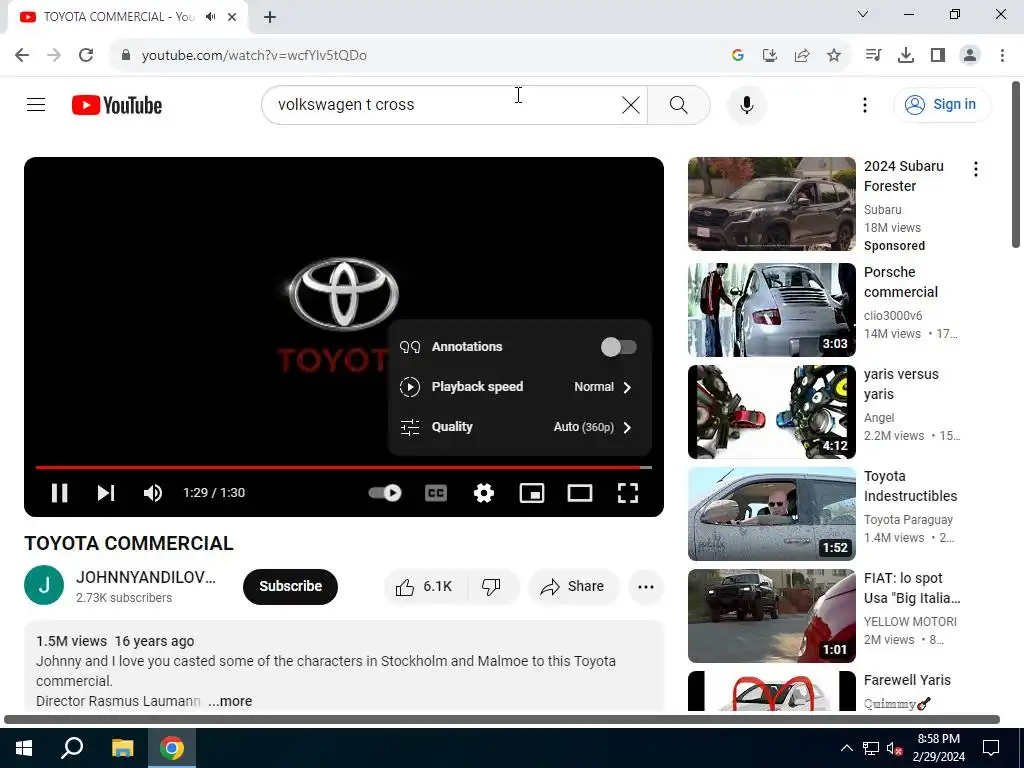
Task: Open File Explorer from taskbar
Action: tap(122, 748)
